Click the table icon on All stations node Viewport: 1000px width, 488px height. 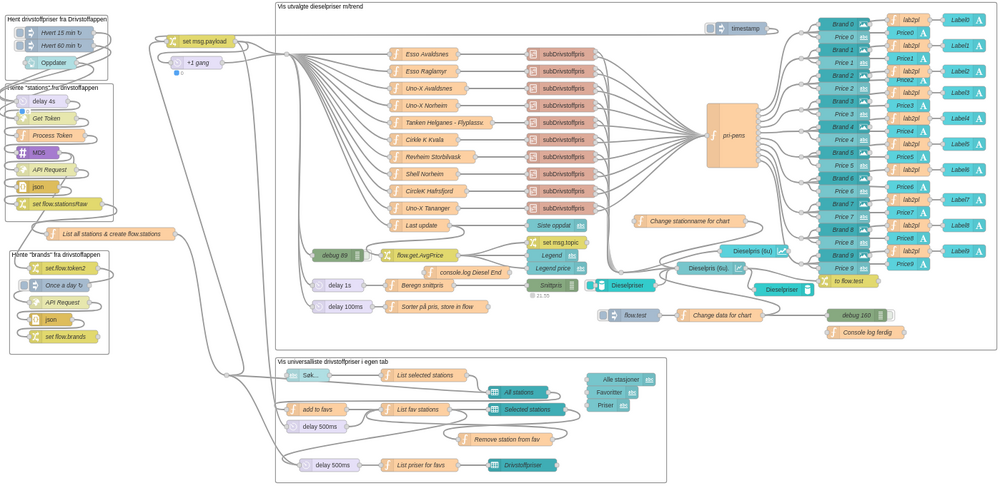click(495, 392)
